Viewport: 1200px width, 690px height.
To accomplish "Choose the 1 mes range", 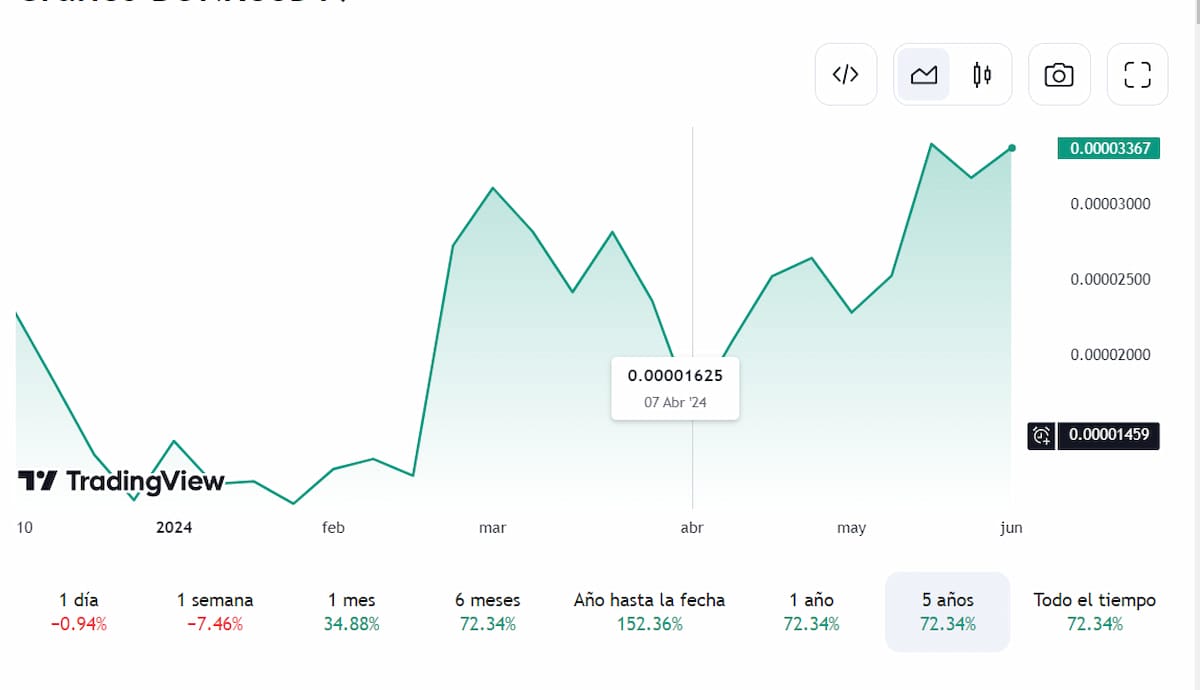I will pos(352,611).
